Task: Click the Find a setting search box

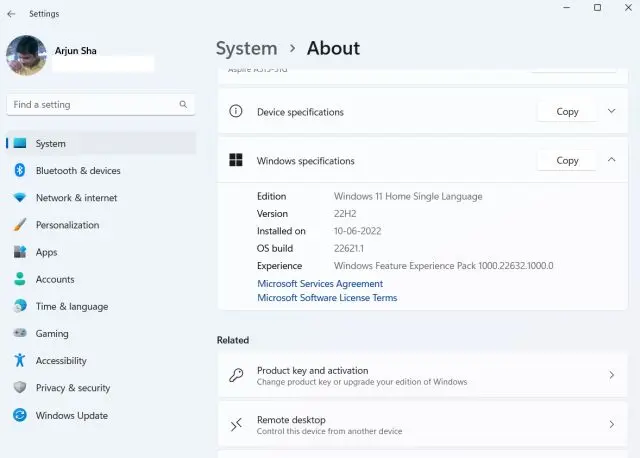Action: pos(100,105)
